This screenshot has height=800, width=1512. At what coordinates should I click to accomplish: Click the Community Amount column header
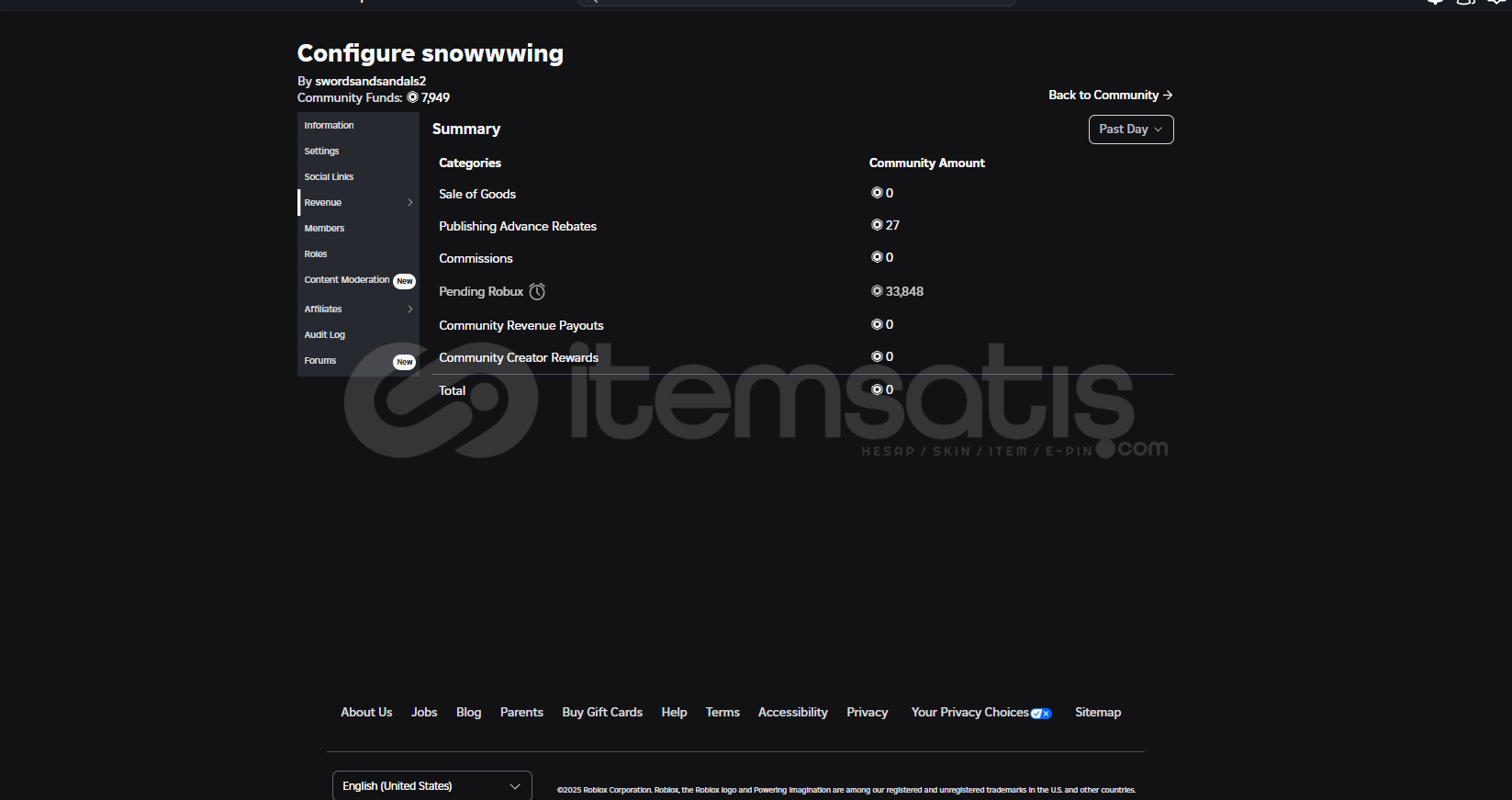[927, 163]
